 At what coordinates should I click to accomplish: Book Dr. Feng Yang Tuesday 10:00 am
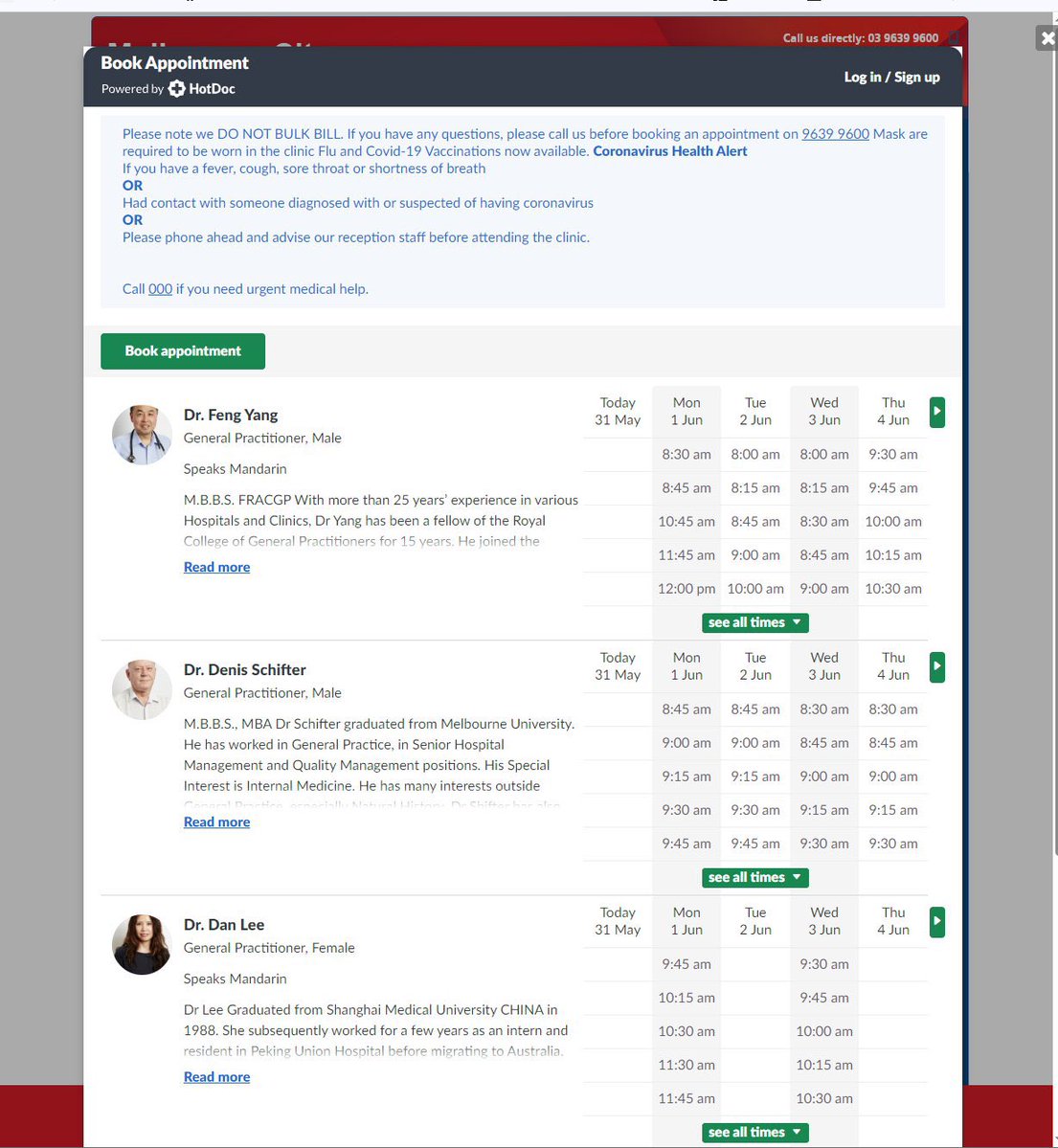tap(755, 590)
